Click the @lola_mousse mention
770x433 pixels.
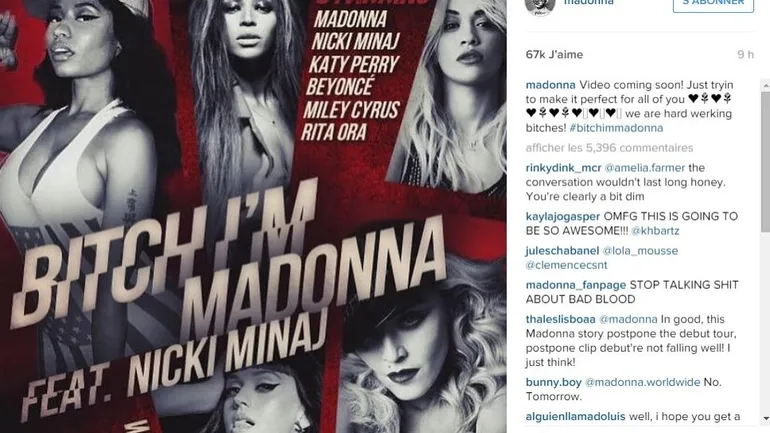[x=640, y=251]
